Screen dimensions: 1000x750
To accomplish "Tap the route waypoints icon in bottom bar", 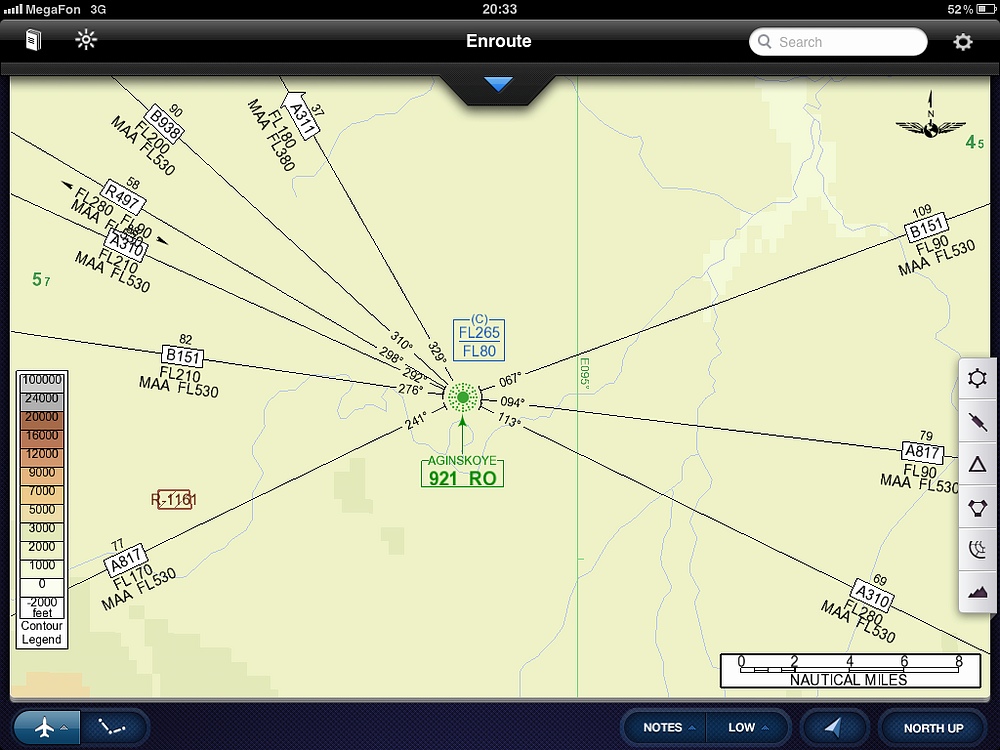I will (114, 728).
